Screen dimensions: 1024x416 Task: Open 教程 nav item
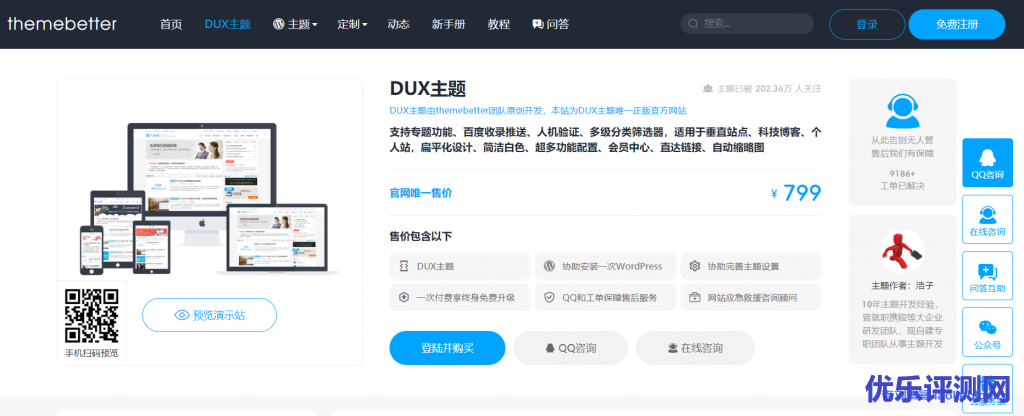[499, 24]
